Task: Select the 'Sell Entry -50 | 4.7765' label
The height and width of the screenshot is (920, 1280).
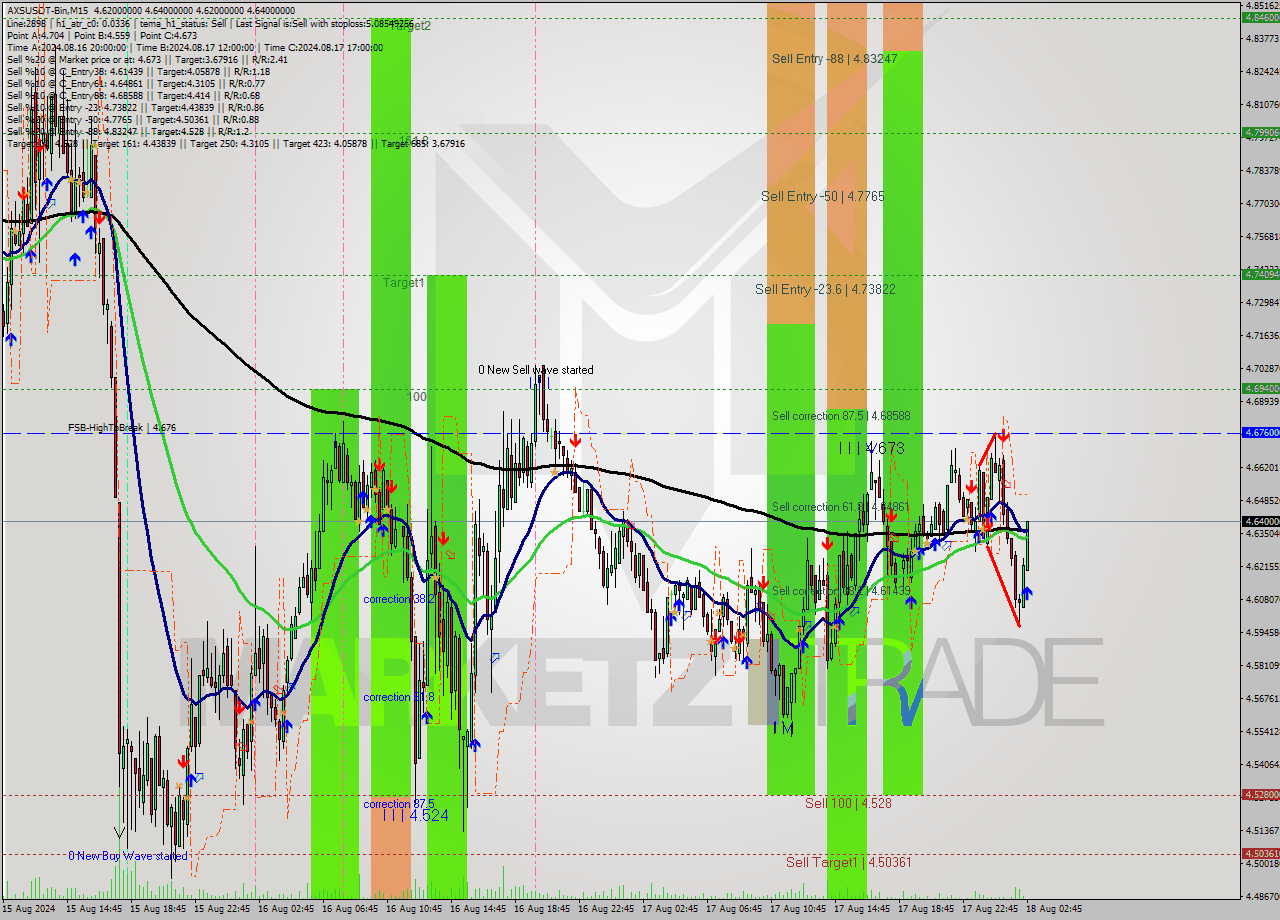Action: click(822, 196)
